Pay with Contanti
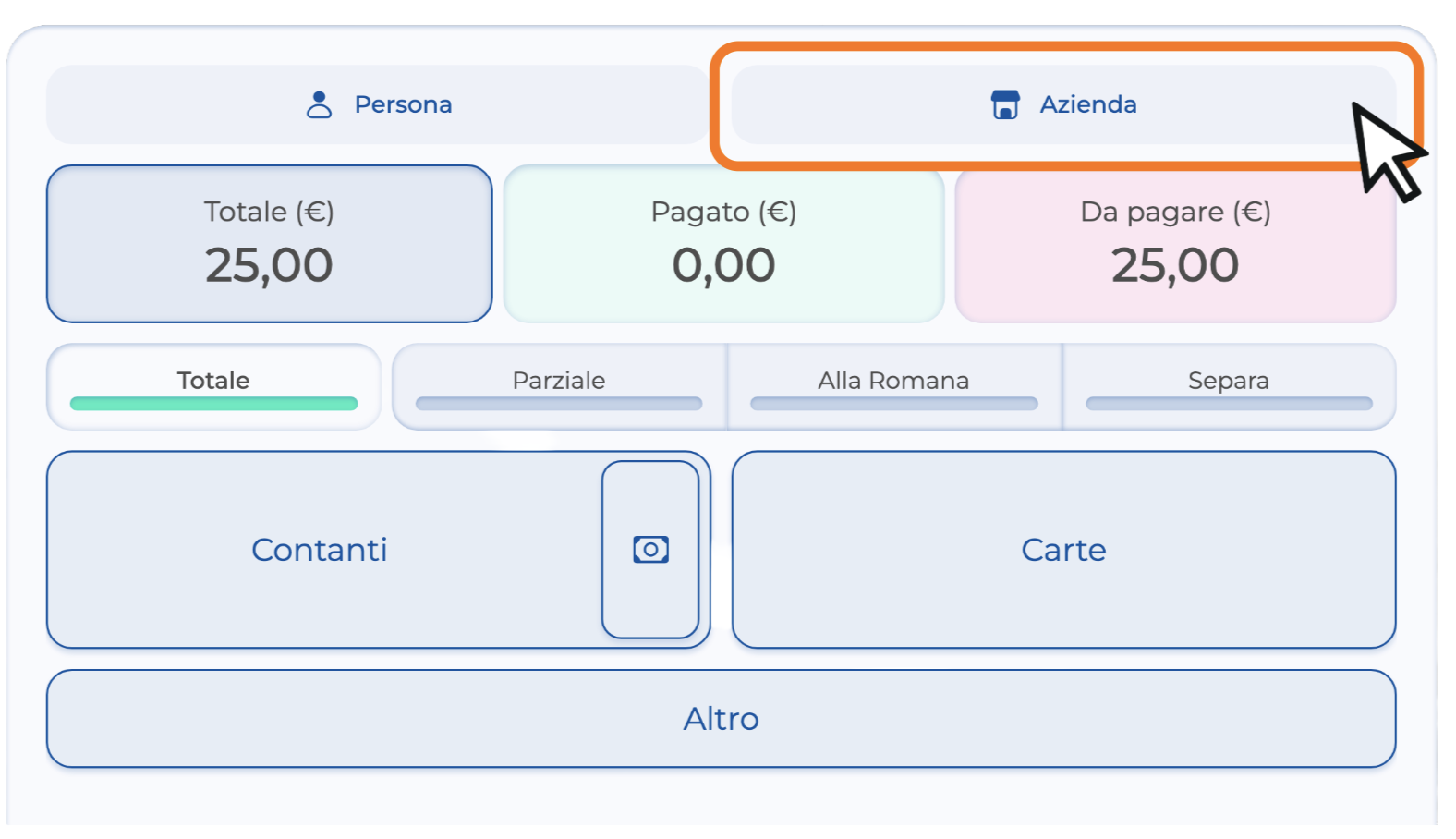The image size is (1456, 839). click(320, 550)
